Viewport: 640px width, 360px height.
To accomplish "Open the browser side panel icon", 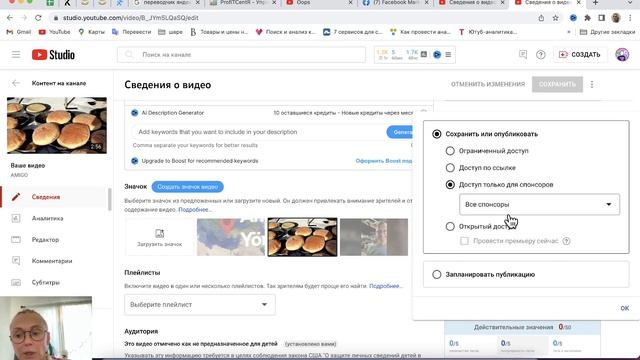I will [602, 18].
